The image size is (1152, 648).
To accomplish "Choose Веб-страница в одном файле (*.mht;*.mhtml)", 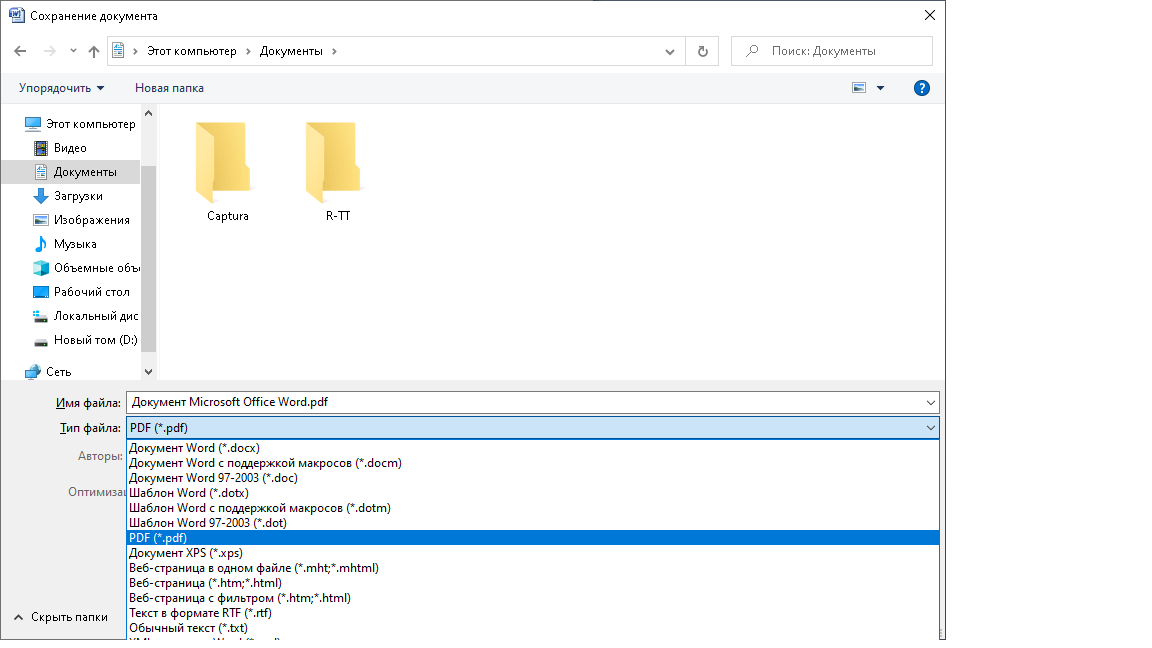I will point(533,568).
